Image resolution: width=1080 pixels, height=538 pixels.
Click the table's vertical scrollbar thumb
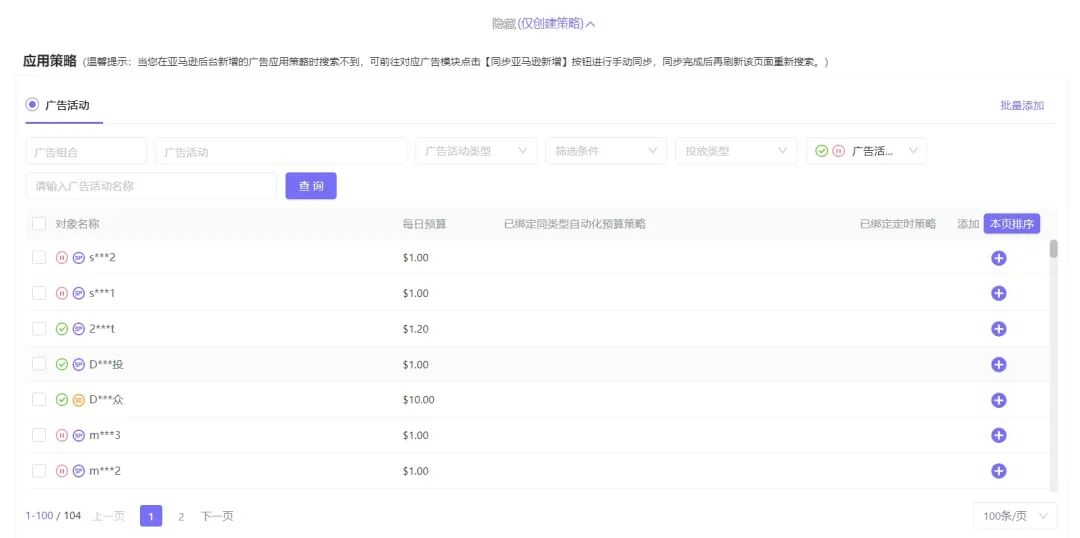coord(1053,249)
